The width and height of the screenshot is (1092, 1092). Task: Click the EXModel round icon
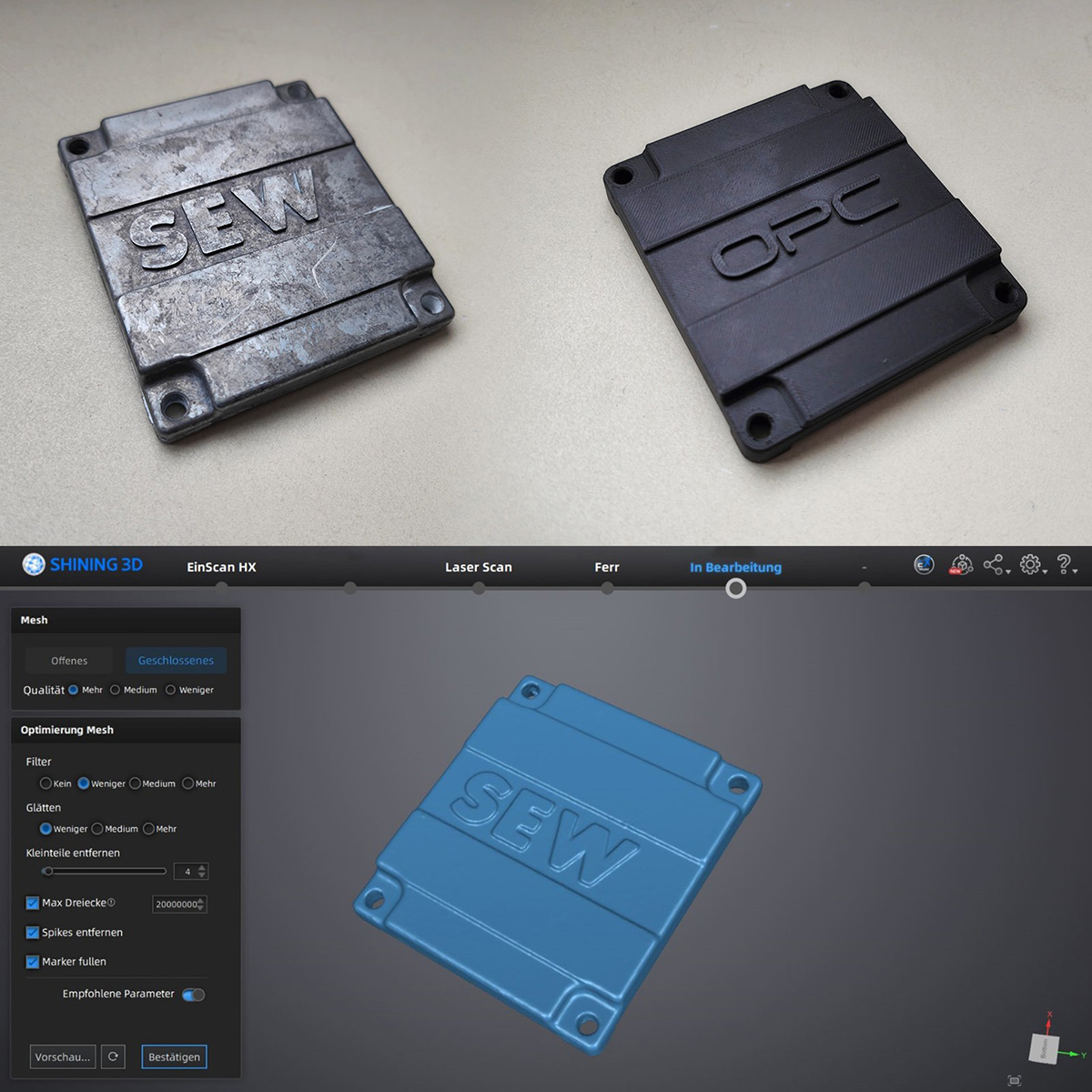click(x=924, y=565)
